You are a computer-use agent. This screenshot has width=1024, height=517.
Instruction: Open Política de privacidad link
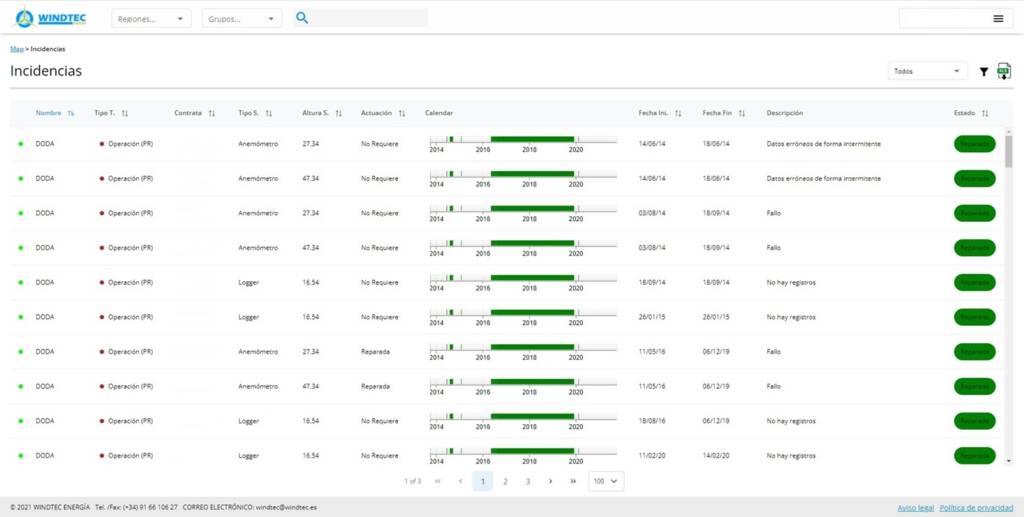pos(977,507)
